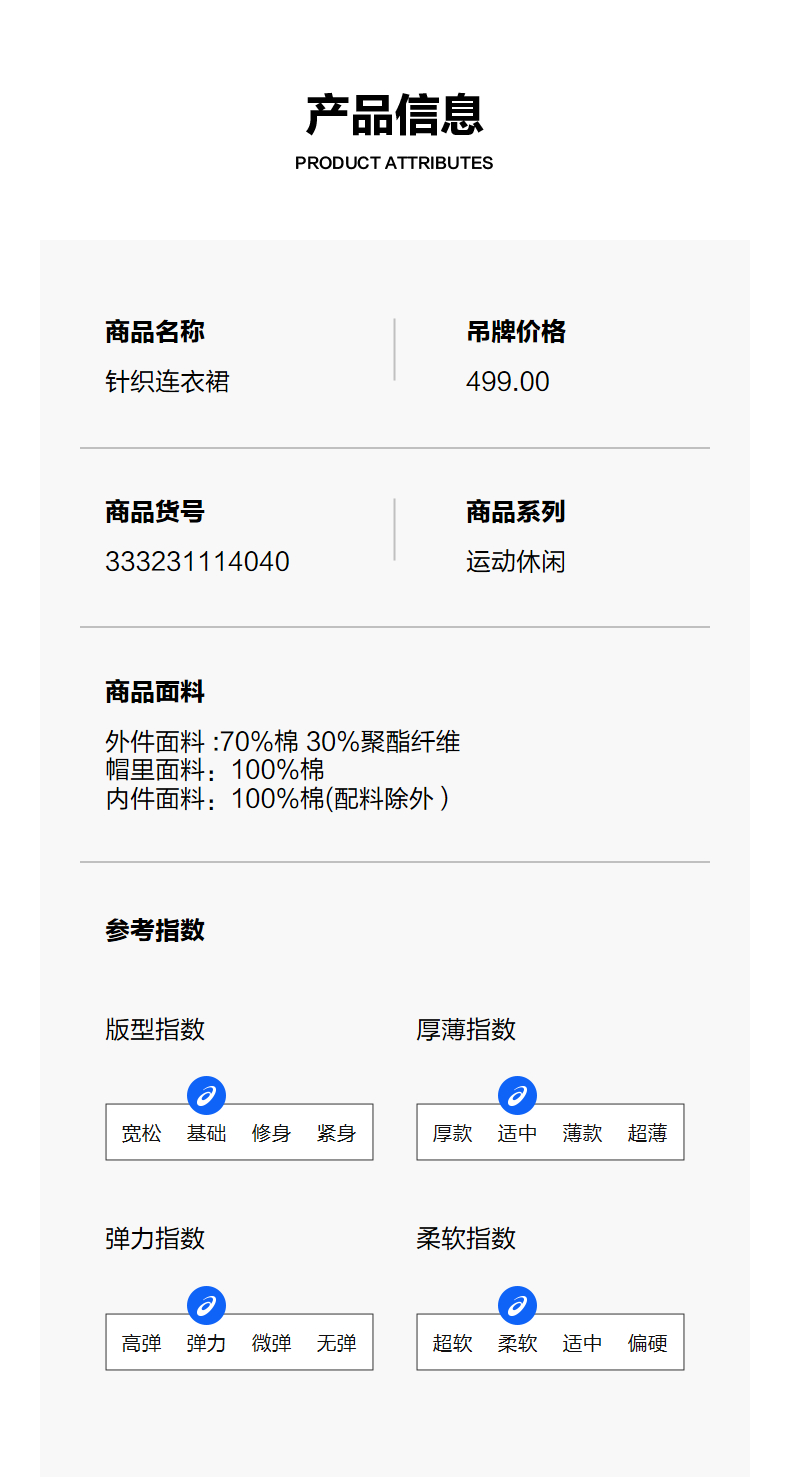Choose 超薄 thickness option

point(647,1134)
